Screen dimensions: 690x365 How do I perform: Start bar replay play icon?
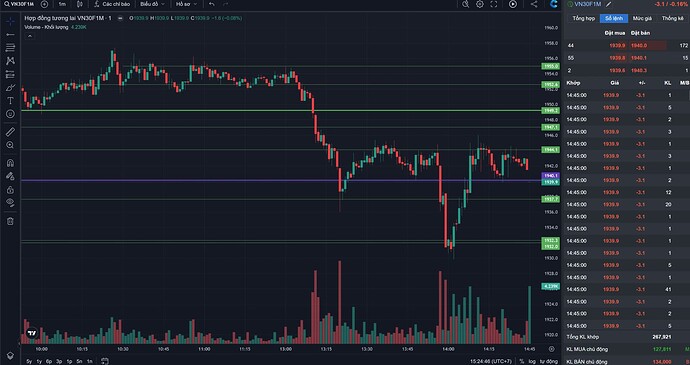coord(513,4)
